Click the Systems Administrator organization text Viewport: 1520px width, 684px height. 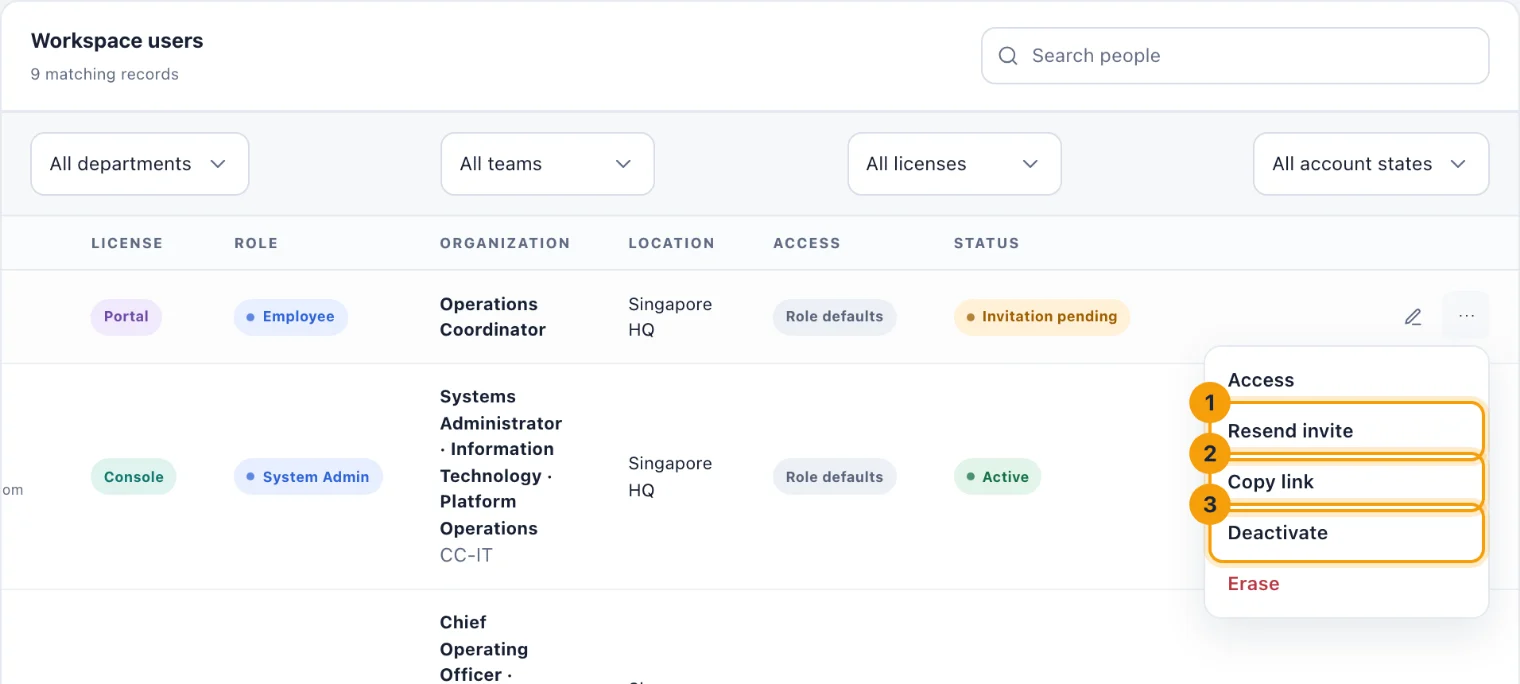(501, 463)
